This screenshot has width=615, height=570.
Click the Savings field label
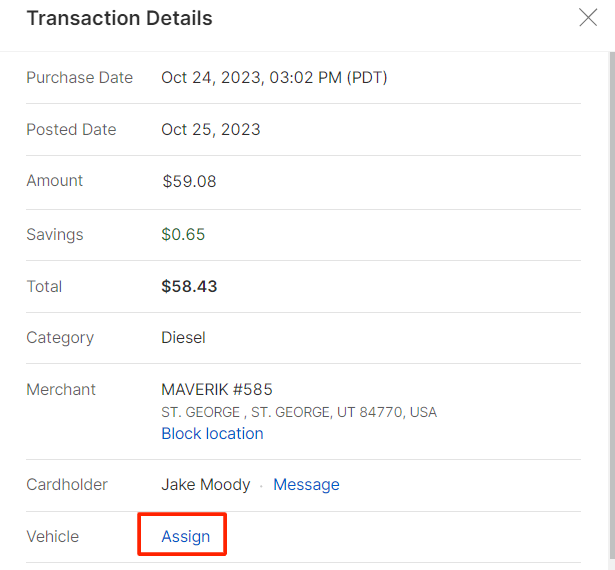(x=55, y=235)
